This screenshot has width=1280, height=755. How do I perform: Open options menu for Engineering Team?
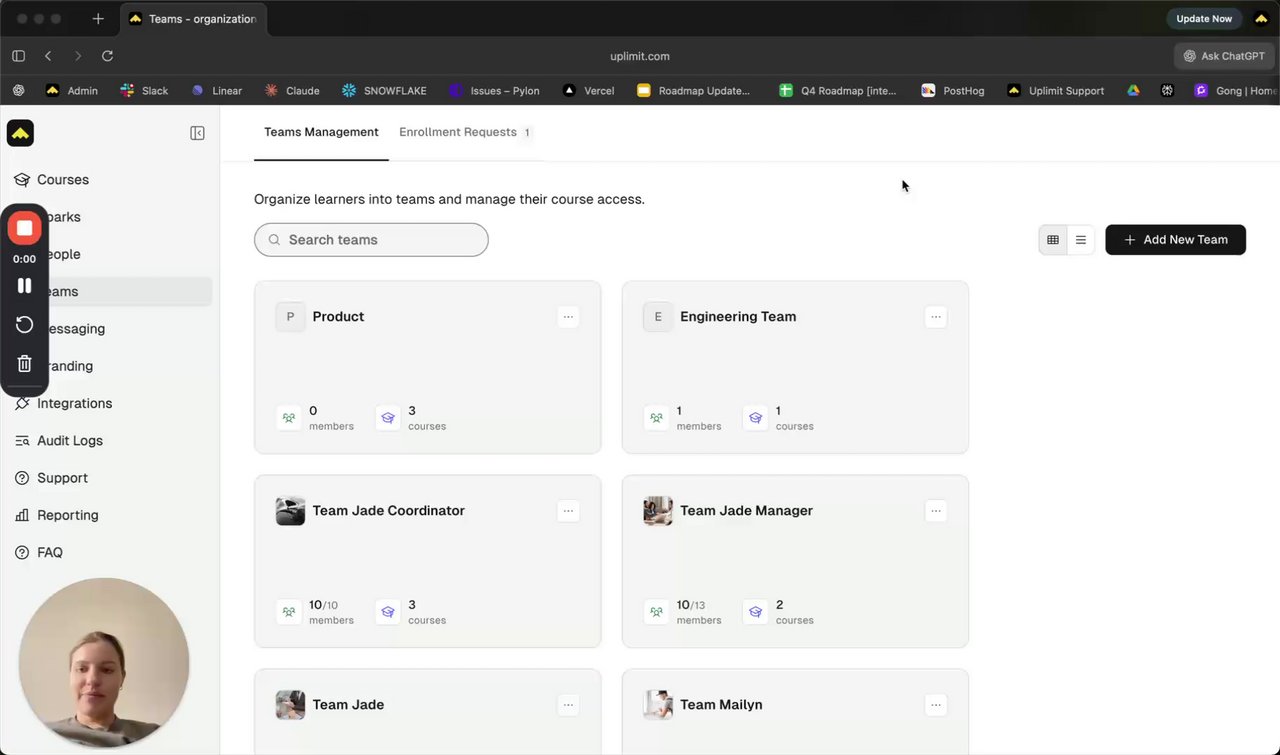(x=935, y=317)
